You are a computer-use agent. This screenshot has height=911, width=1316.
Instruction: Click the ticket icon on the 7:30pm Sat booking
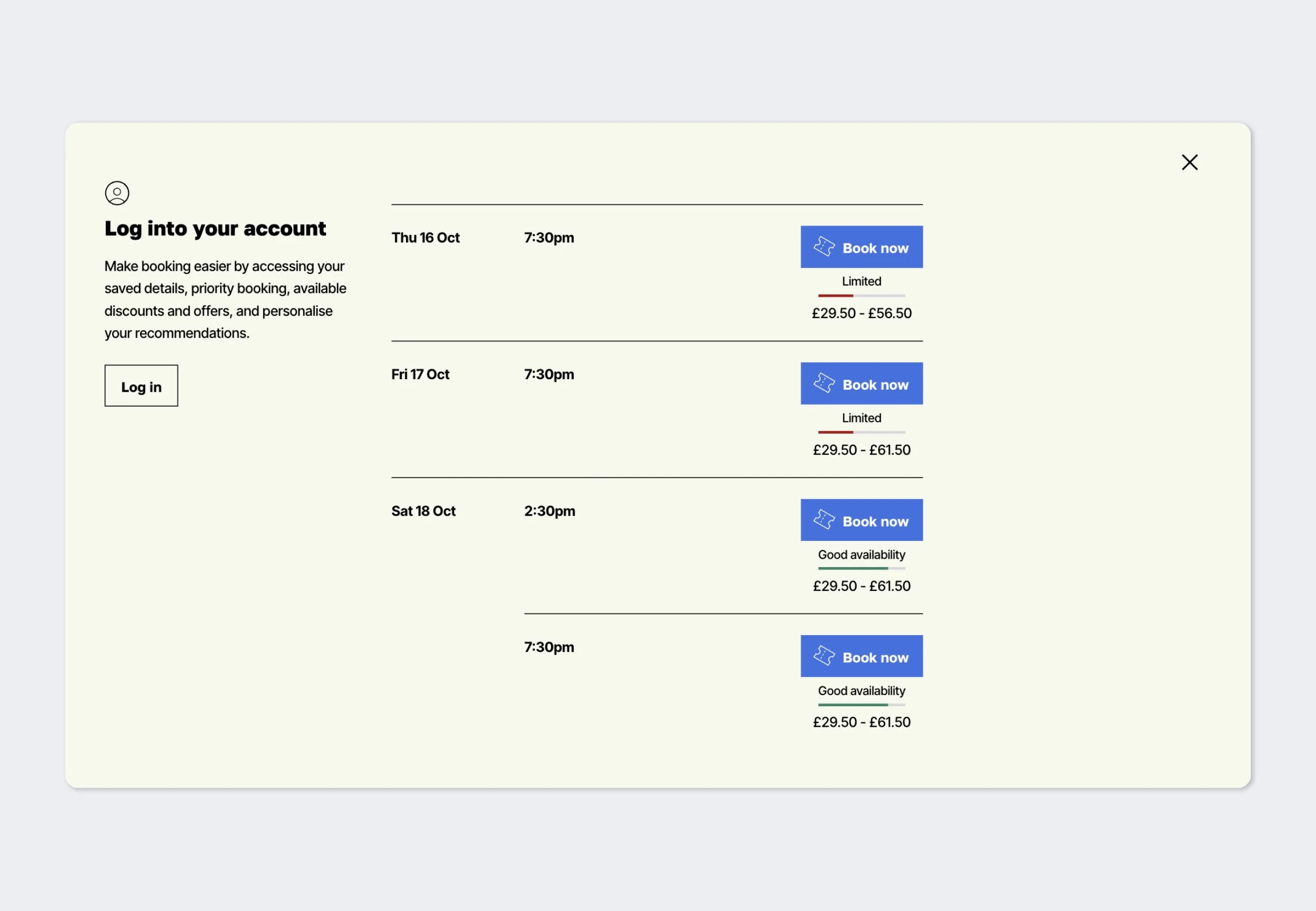[824, 656]
